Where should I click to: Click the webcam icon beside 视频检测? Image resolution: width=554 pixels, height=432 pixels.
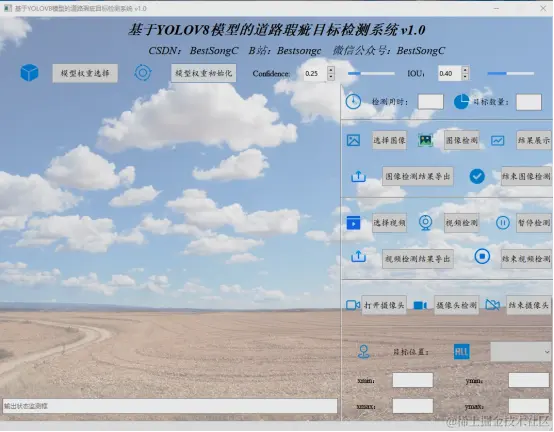pos(425,223)
